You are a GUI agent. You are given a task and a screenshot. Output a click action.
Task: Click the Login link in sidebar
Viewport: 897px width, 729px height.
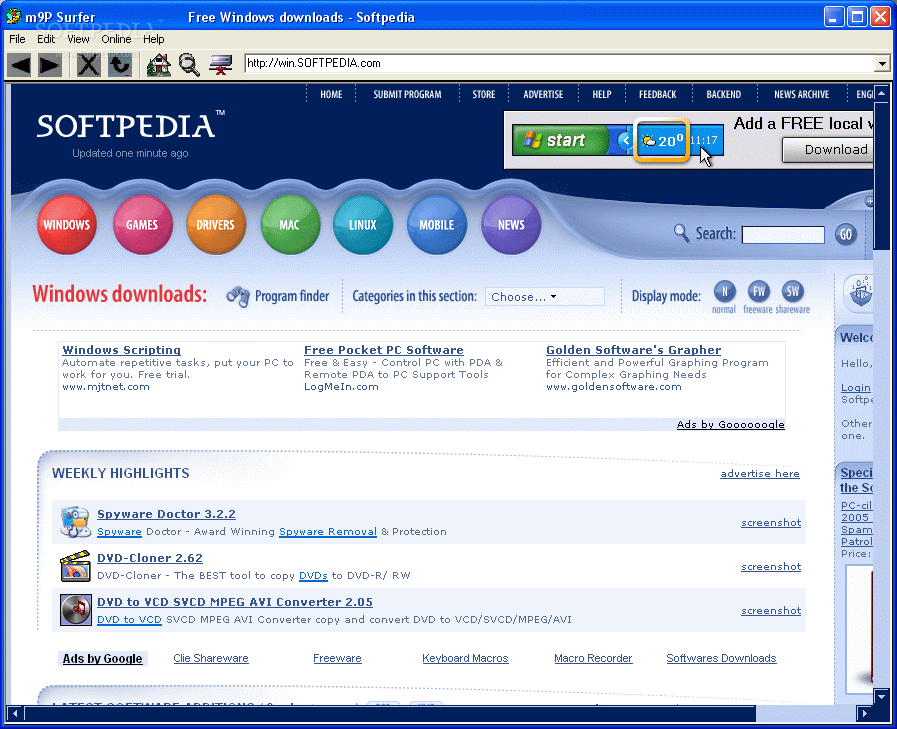856,388
